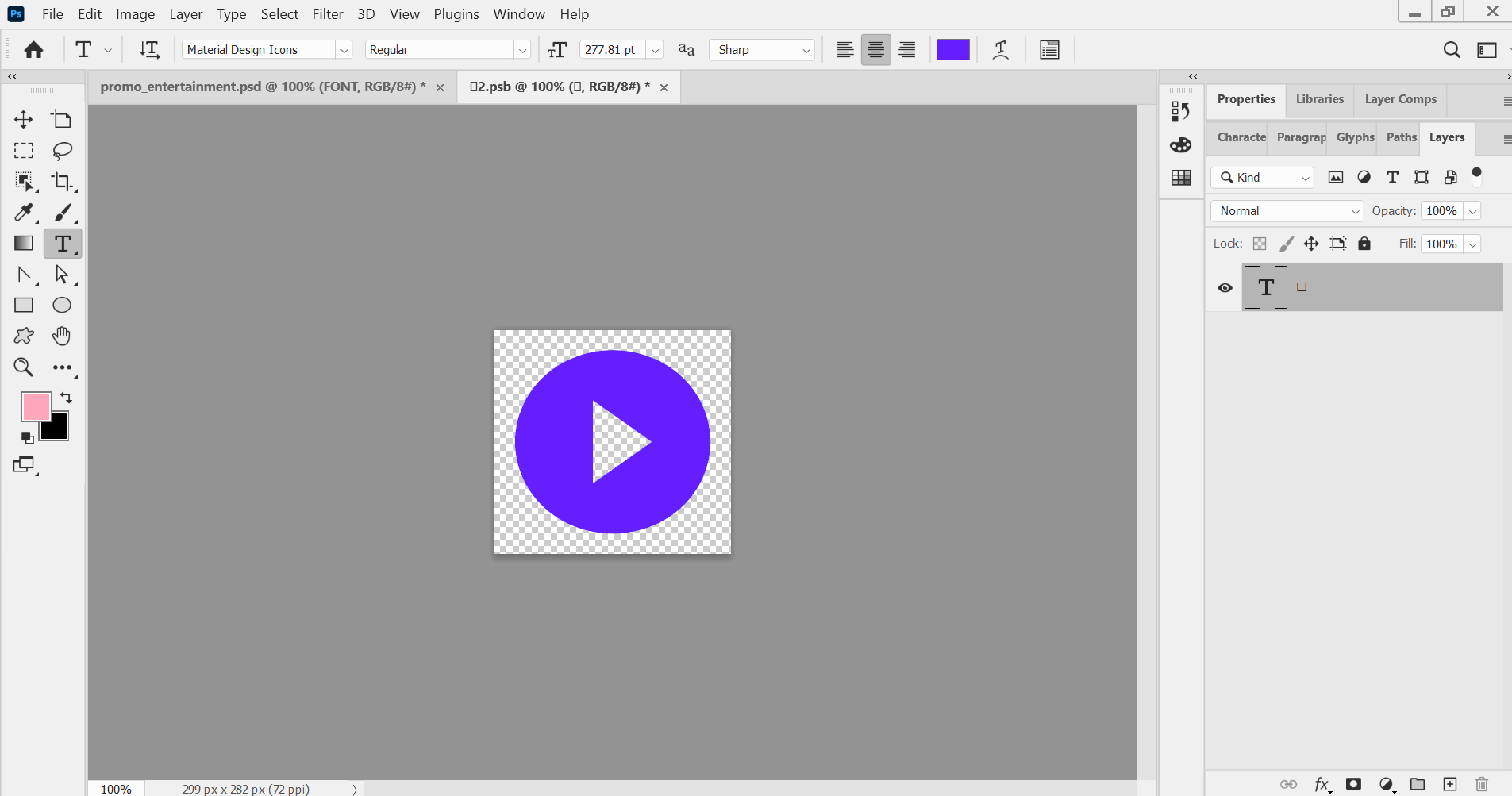Hide the text layer with eye icon
Viewport: 1512px width, 796px height.
[x=1225, y=288]
